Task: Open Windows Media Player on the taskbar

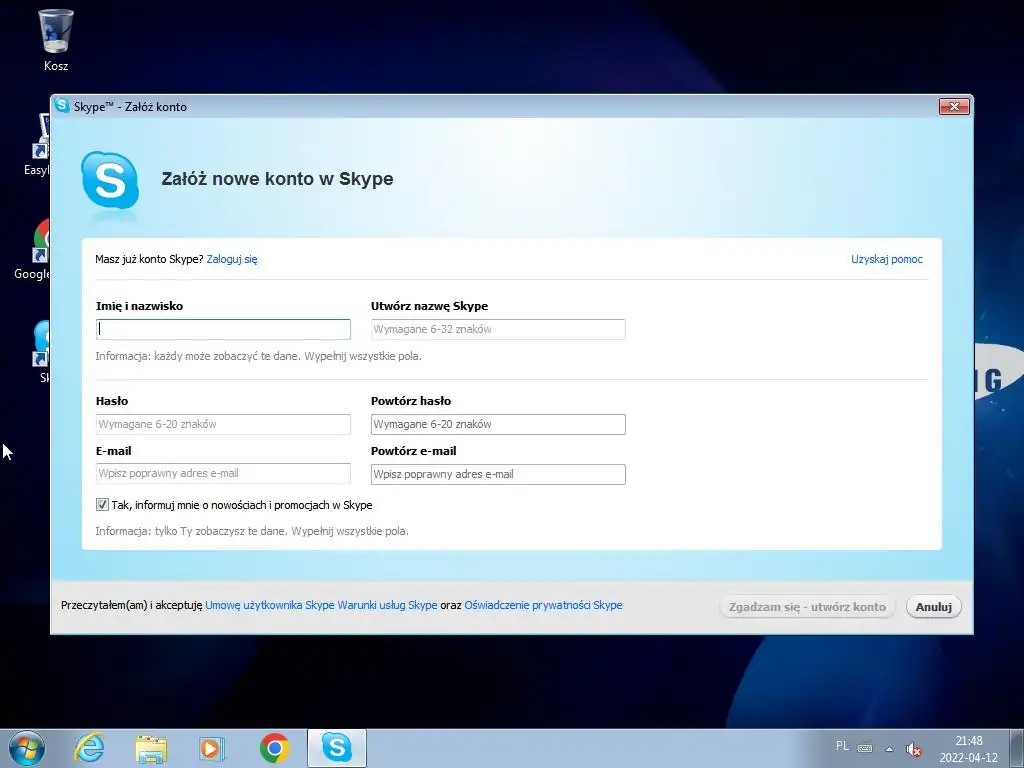Action: point(212,748)
